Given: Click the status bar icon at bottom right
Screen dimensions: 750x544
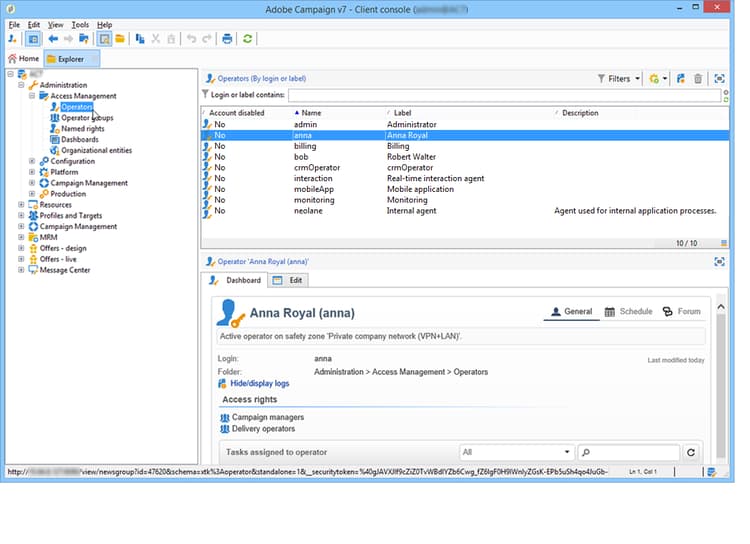Looking at the screenshot, I should tap(712, 472).
